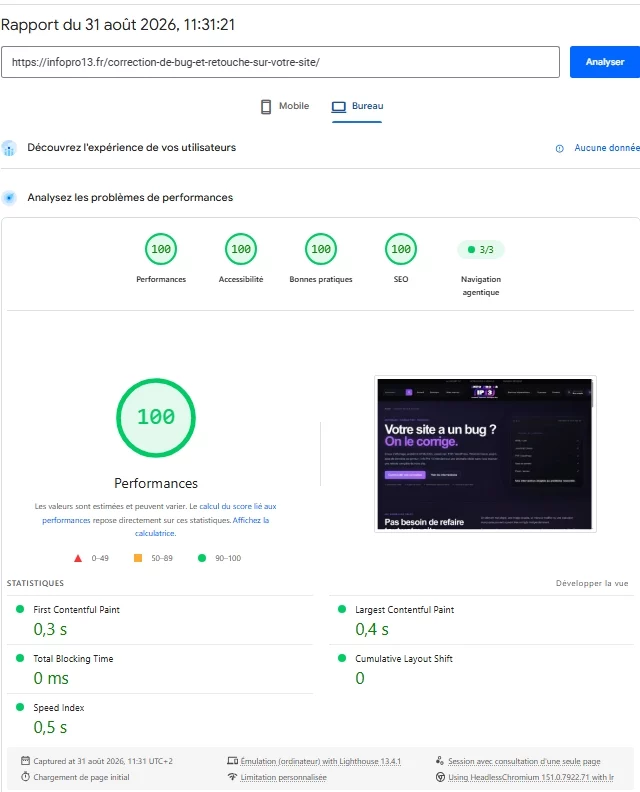Jump to the Accessibilité score gauge
The image size is (640, 792).
pos(241,249)
